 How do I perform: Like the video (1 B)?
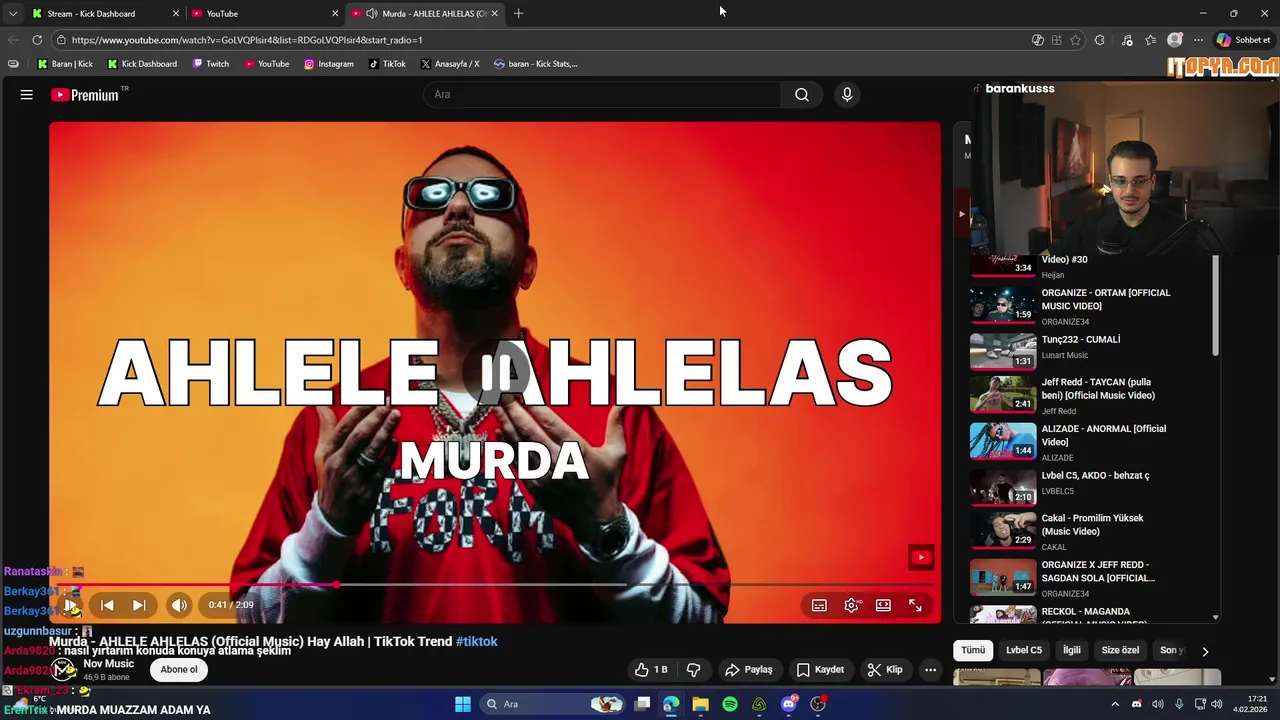[x=651, y=670]
